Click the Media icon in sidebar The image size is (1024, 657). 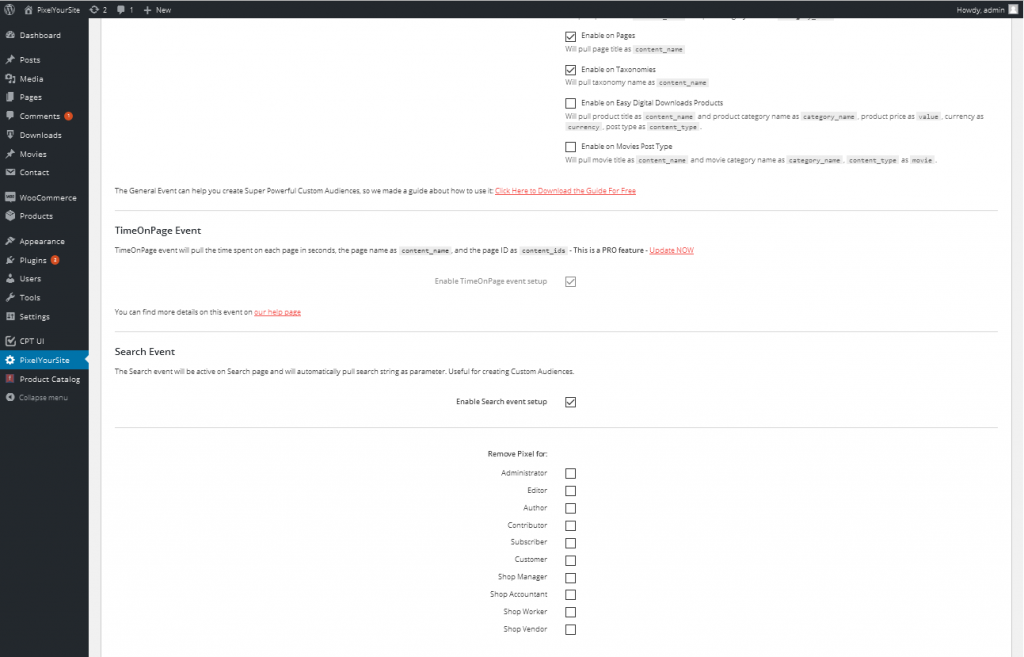(10, 78)
